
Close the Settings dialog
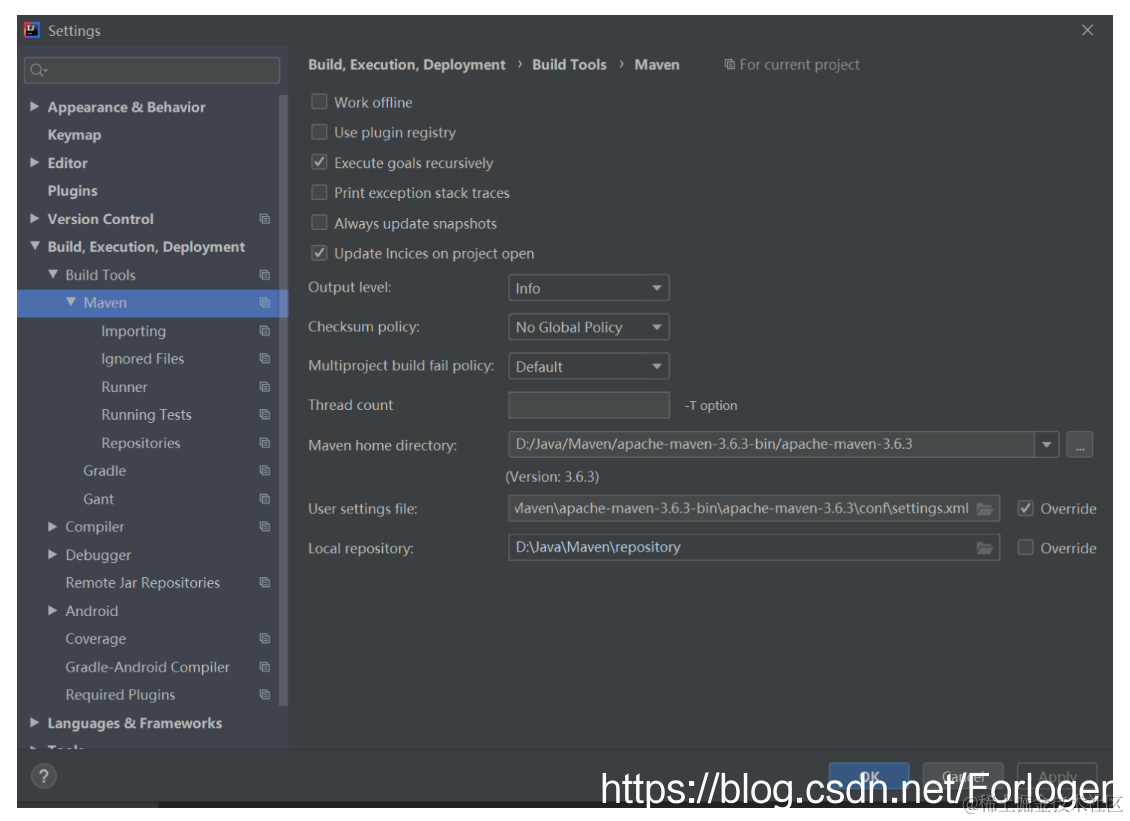[1087, 30]
